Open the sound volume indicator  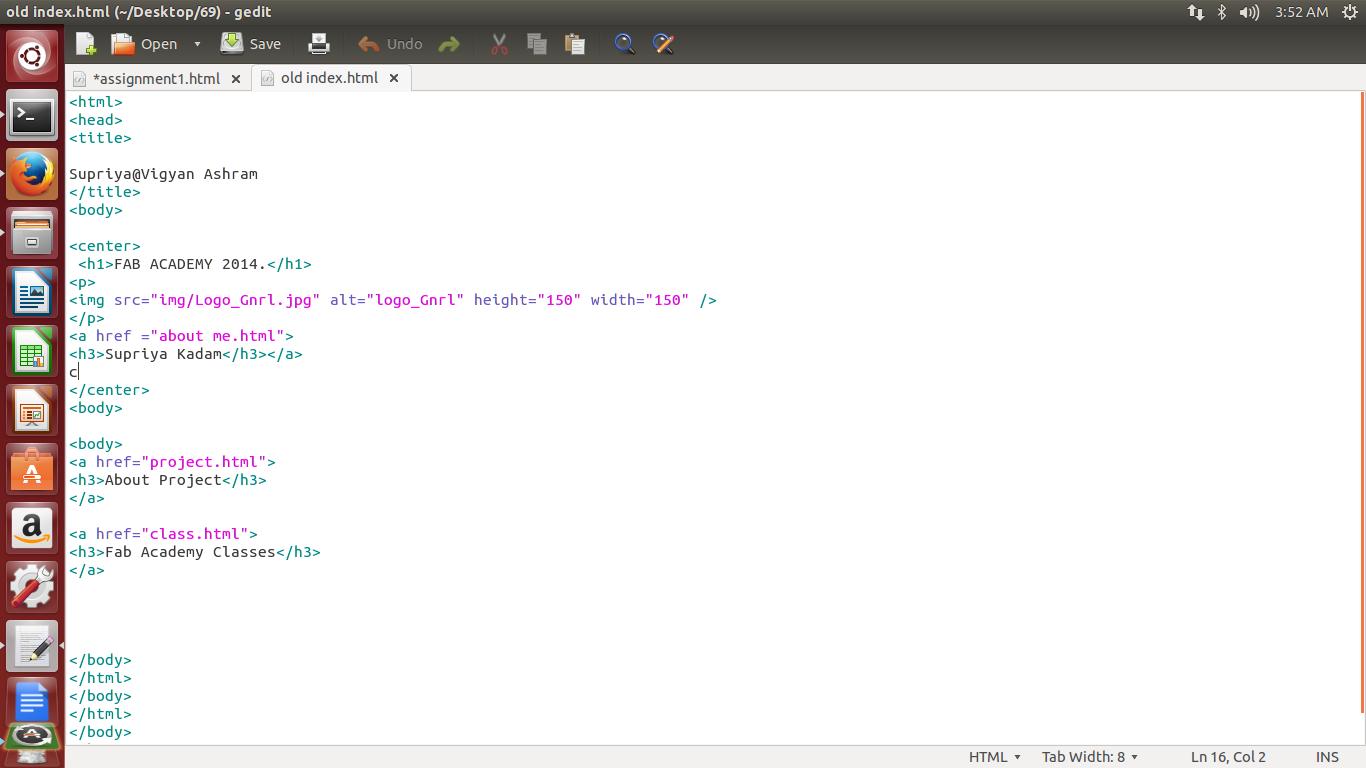click(x=1249, y=12)
